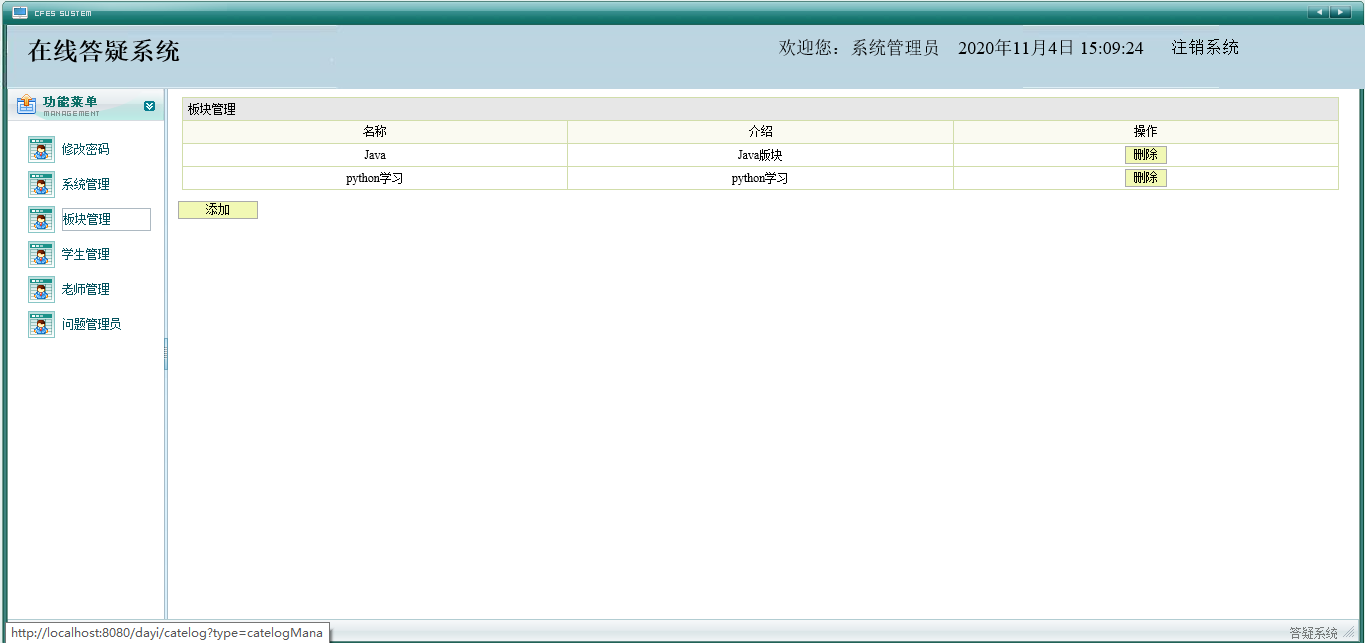Click the 欢迎您:系统管理员 text
Screen dimensions: 1365x643
[x=859, y=48]
